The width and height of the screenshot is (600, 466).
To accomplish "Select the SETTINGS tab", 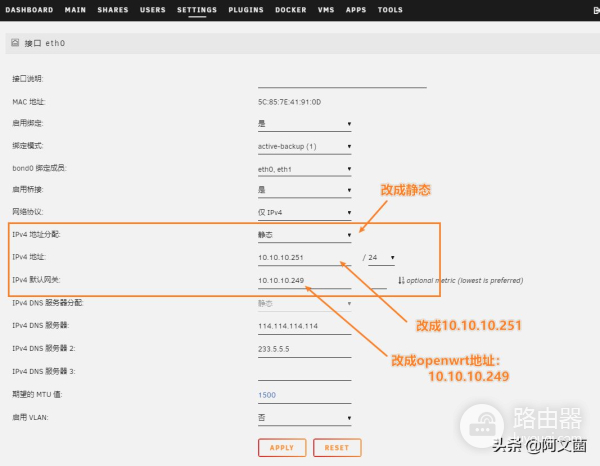I will 197,10.
